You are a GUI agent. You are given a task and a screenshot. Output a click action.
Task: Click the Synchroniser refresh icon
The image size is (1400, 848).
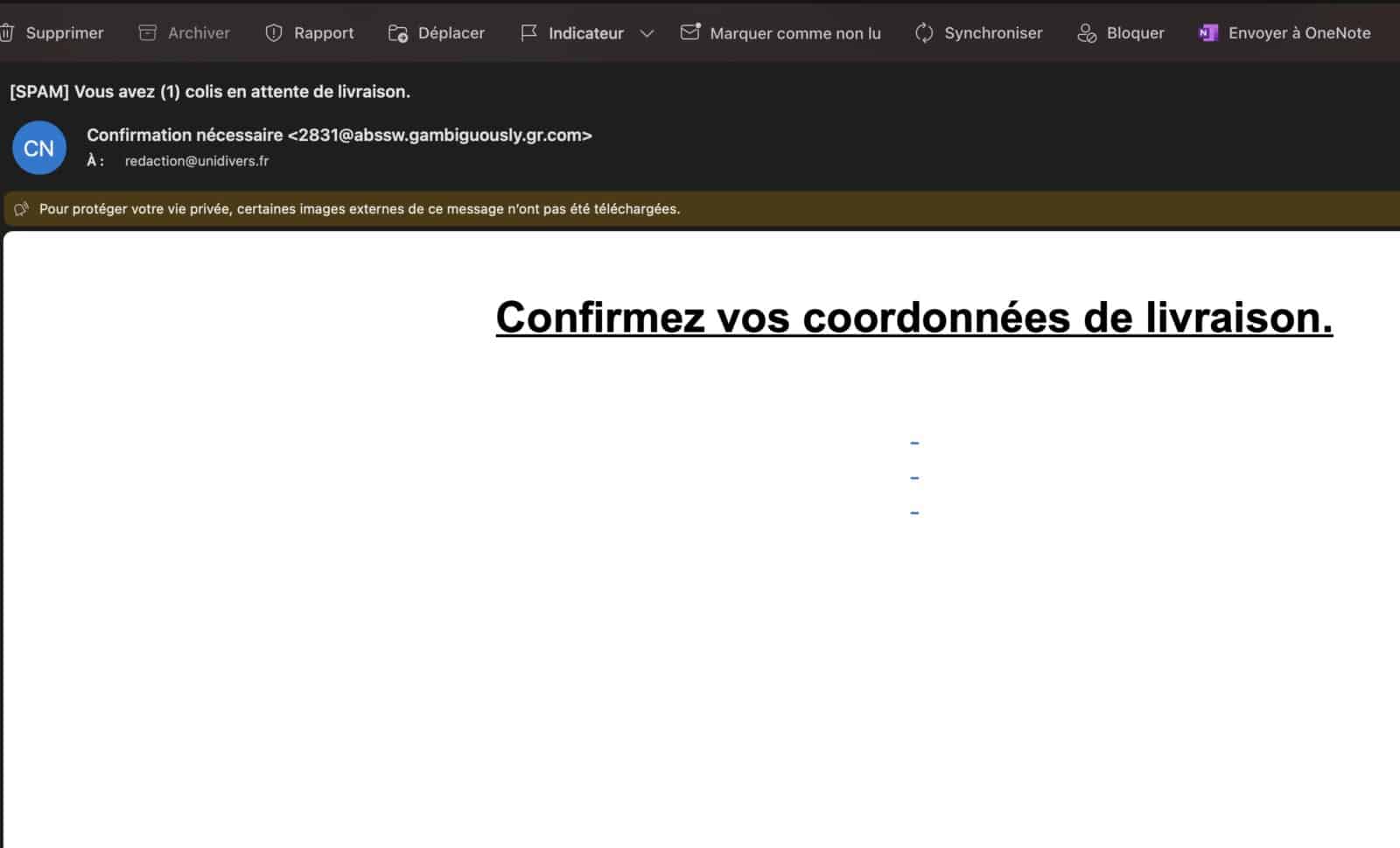pyautogui.click(x=923, y=32)
